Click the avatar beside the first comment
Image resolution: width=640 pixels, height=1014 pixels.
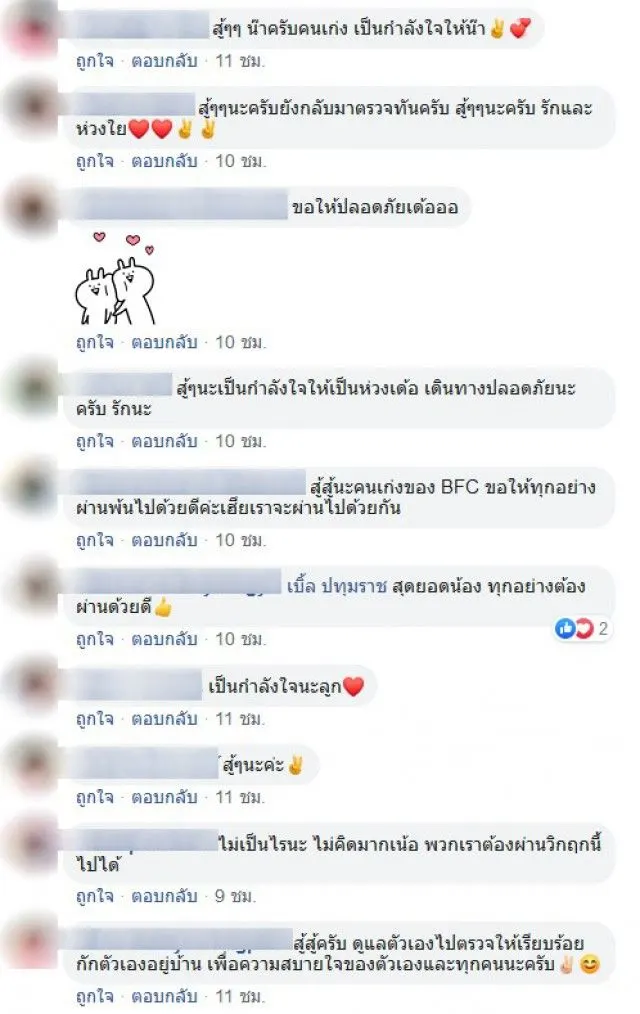[32, 30]
